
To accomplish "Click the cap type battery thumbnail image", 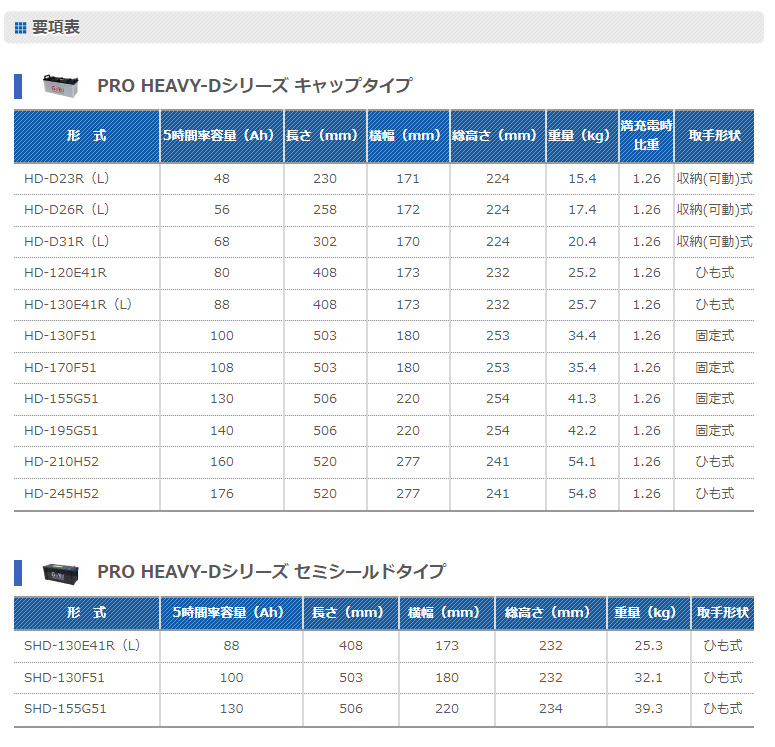I will (60, 86).
